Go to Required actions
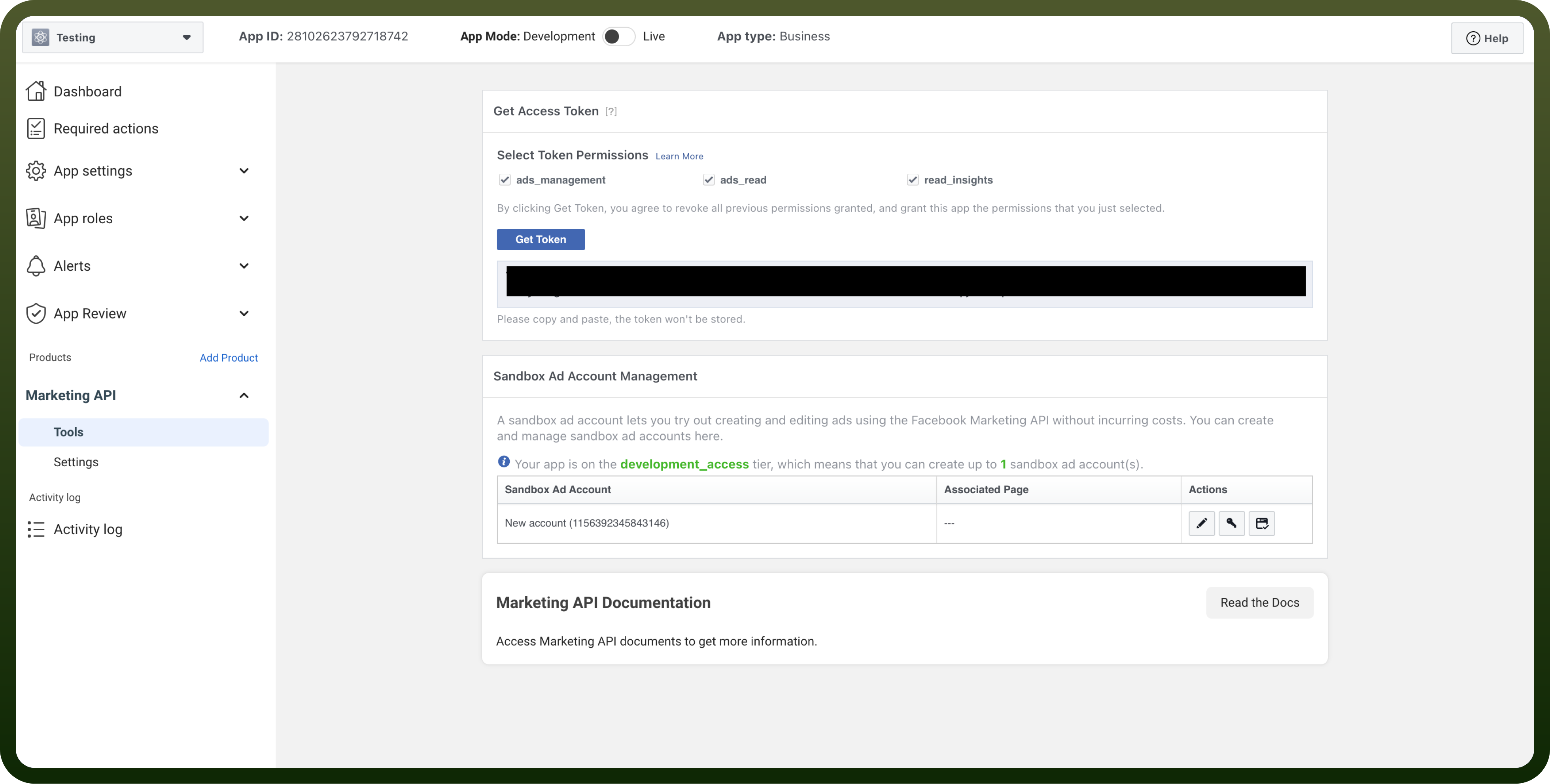The width and height of the screenshot is (1550, 784). (x=106, y=129)
